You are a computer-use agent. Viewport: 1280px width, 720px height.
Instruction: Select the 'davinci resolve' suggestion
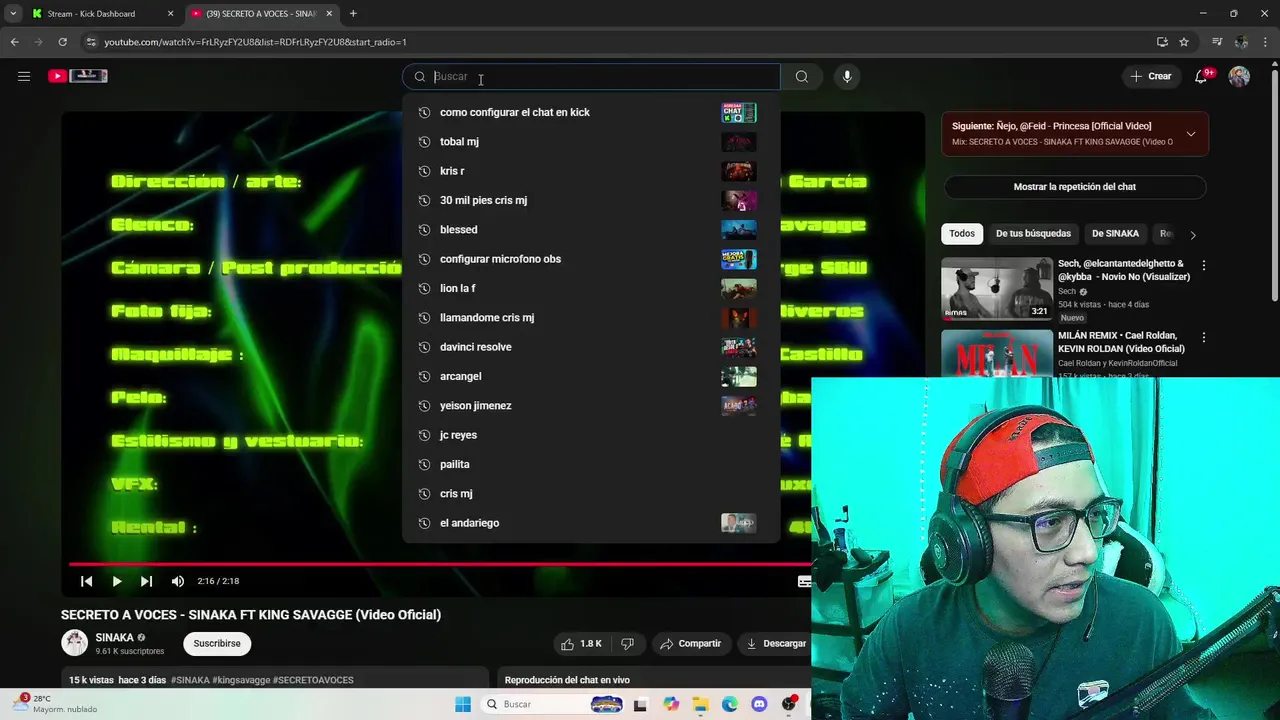click(591, 347)
